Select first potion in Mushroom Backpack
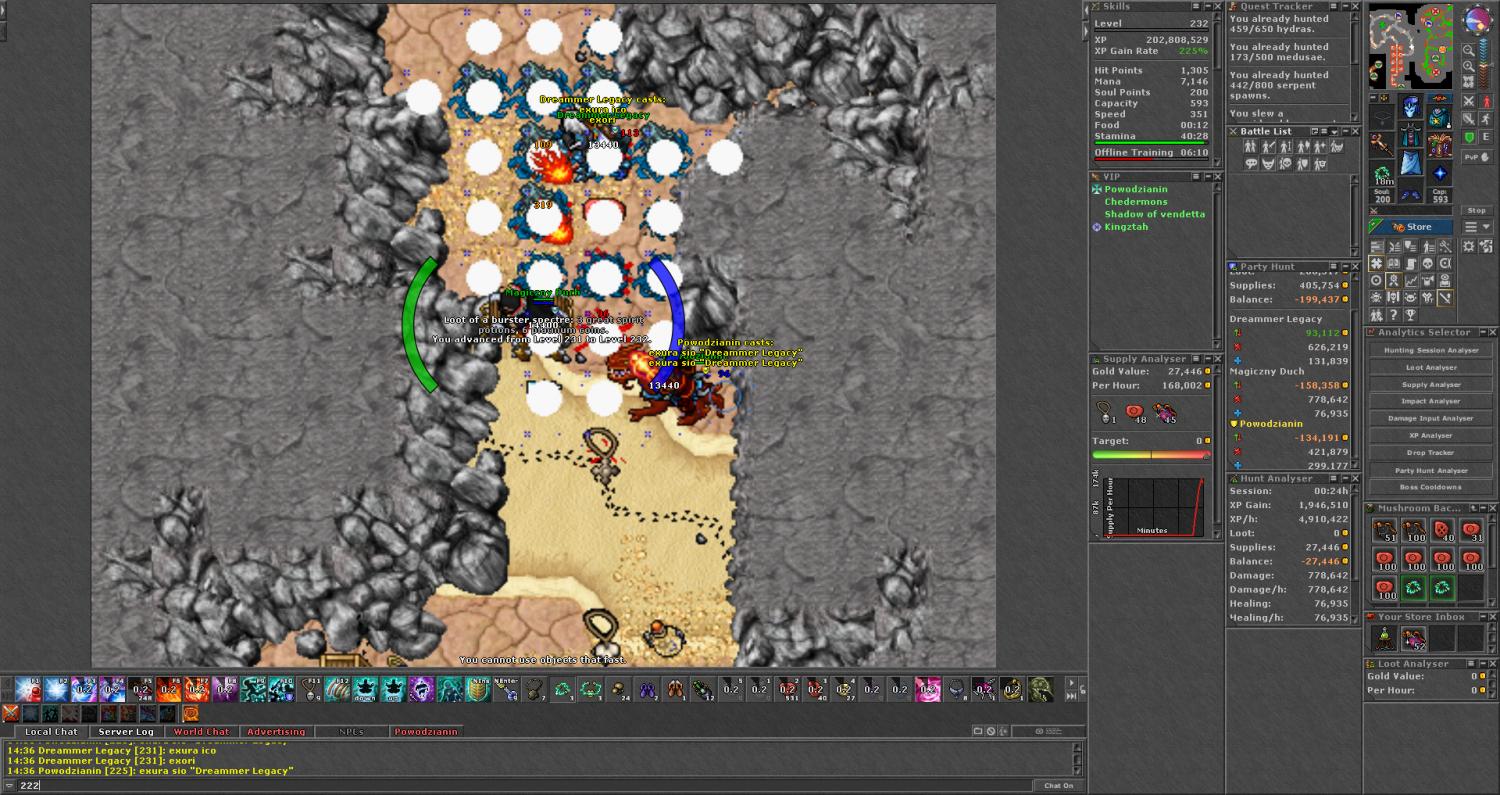This screenshot has height=795, width=1500. coord(1385,532)
